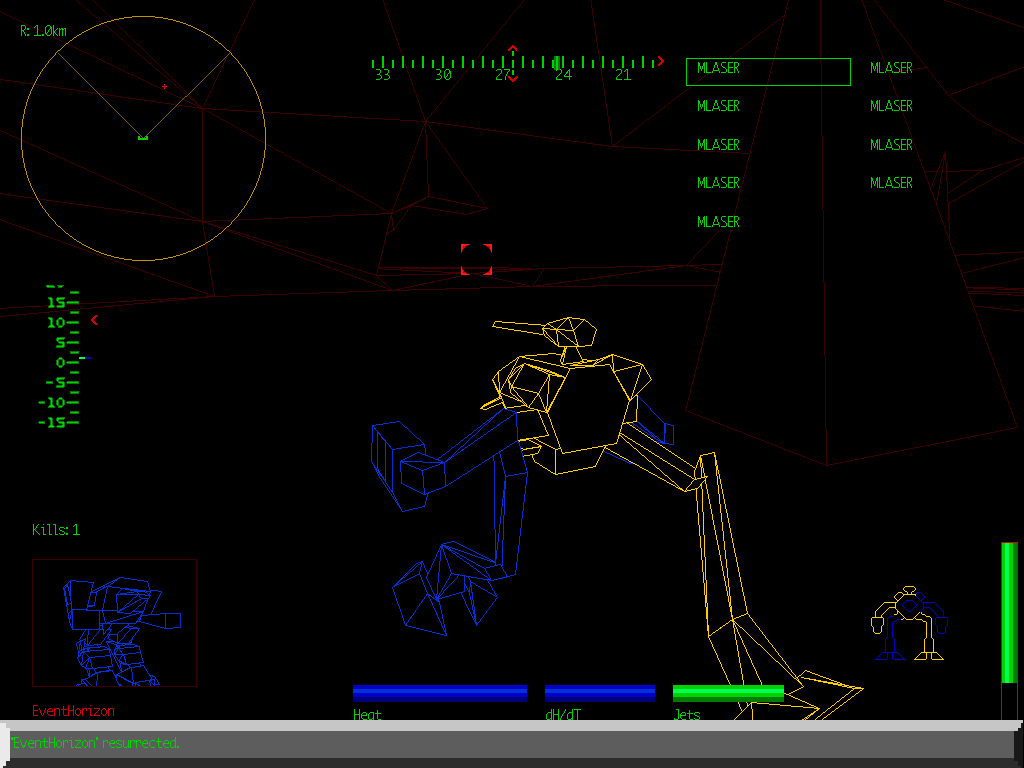1024x768 pixels.
Task: Click the EventHorizon wireframe thumbnail panel
Action: coord(114,624)
